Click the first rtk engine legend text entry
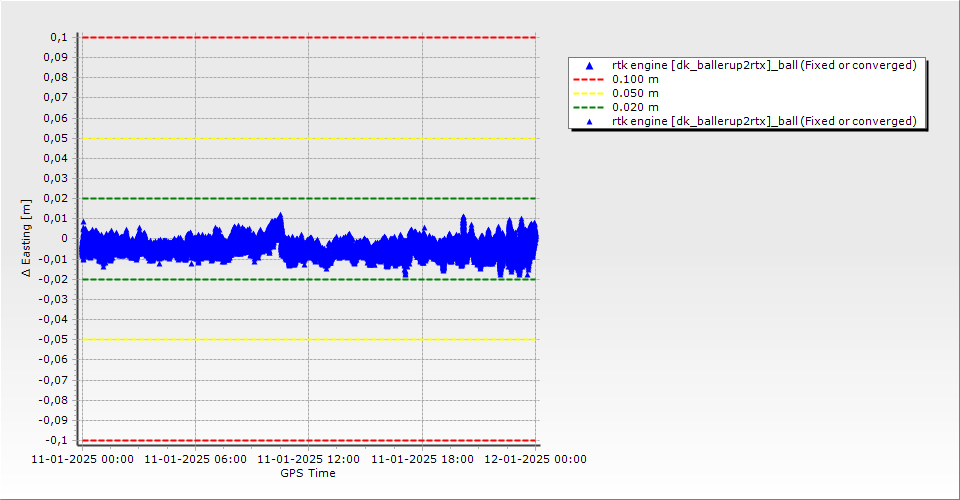 [764, 65]
